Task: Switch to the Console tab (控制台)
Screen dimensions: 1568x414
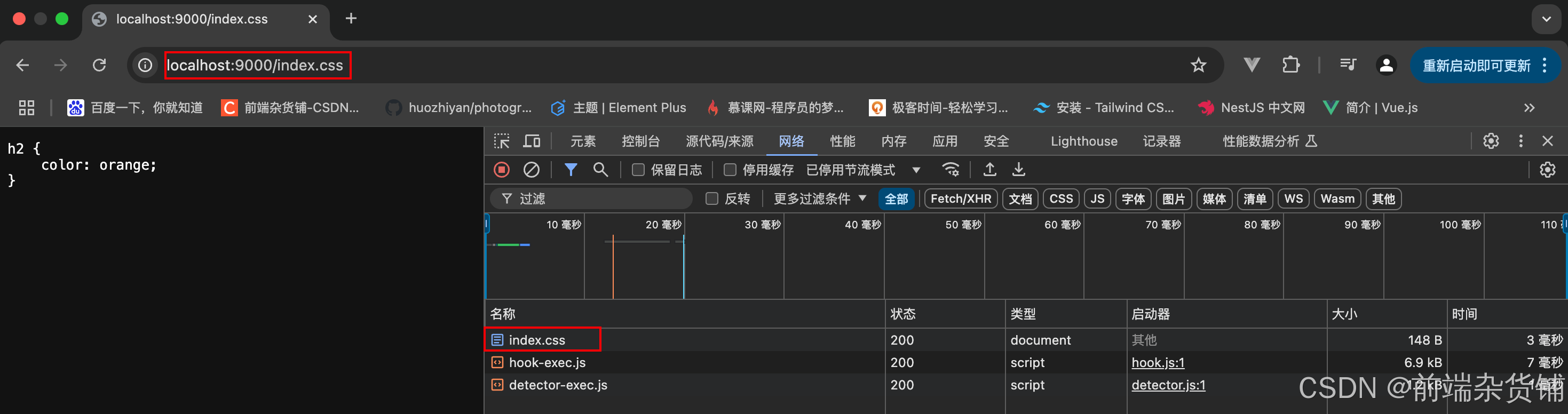Action: pyautogui.click(x=640, y=141)
